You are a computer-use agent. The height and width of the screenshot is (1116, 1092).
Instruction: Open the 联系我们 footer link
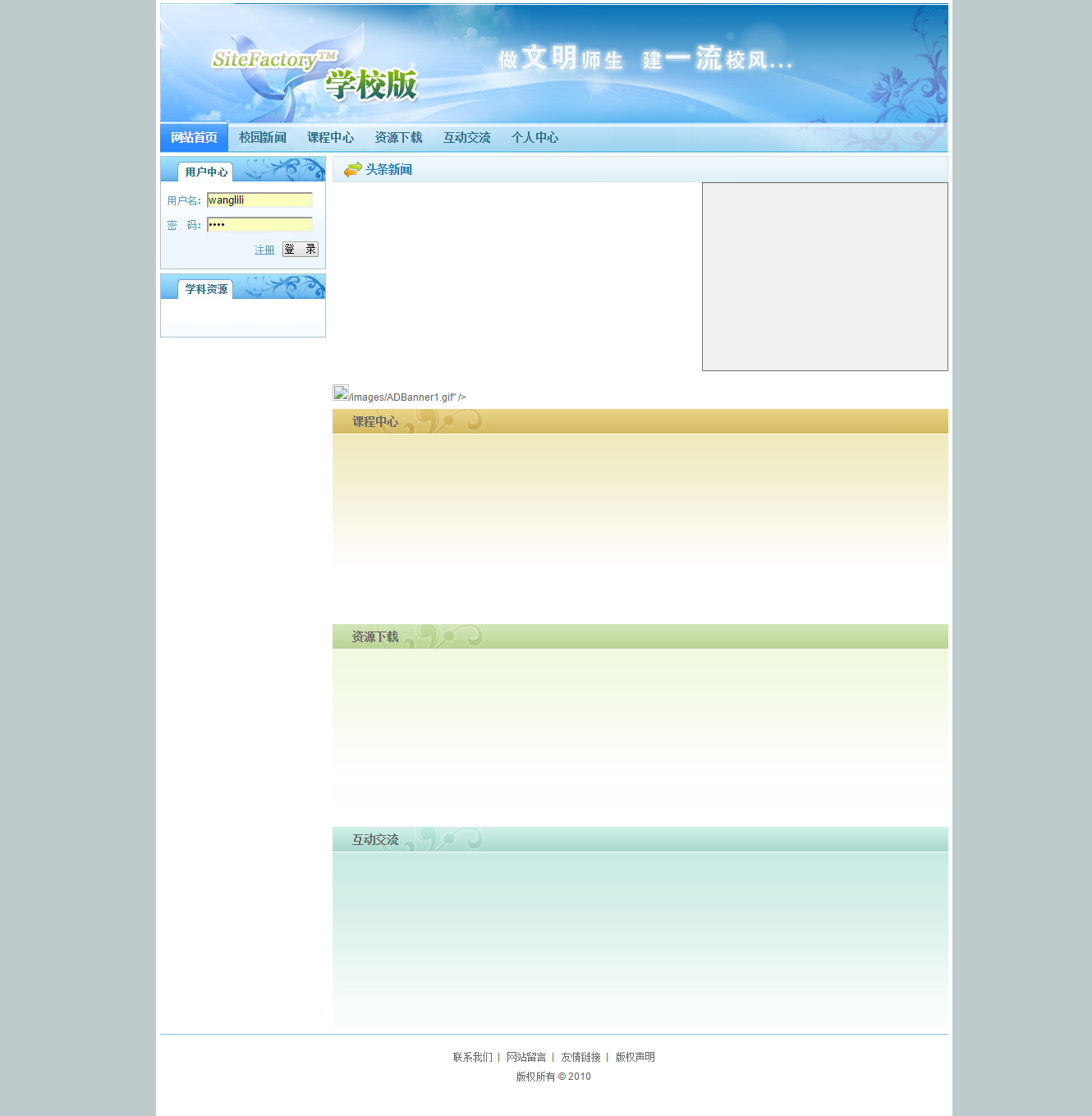point(473,1058)
